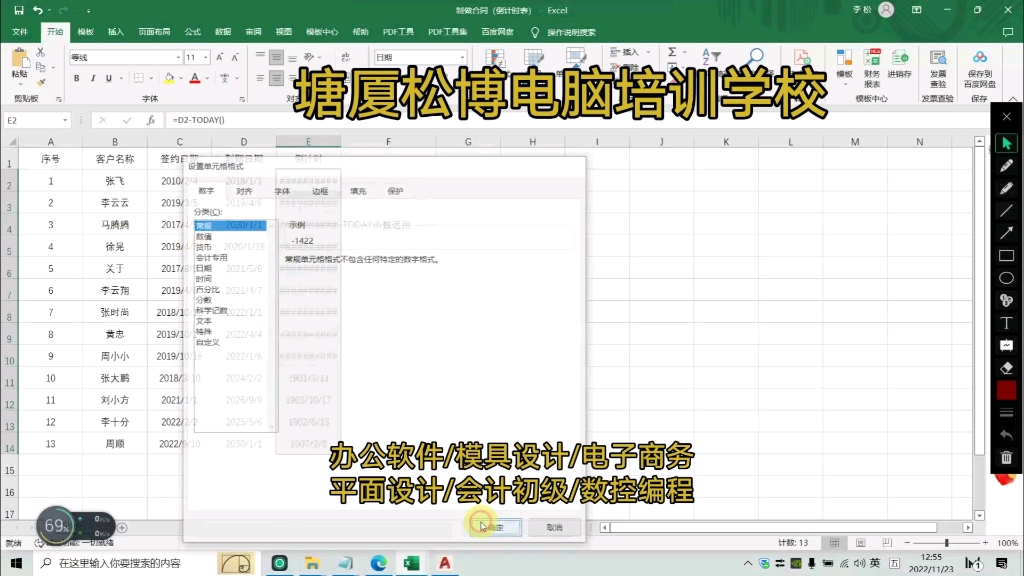
Task: Toggle underline formatting in the Font group
Action: click(x=108, y=78)
